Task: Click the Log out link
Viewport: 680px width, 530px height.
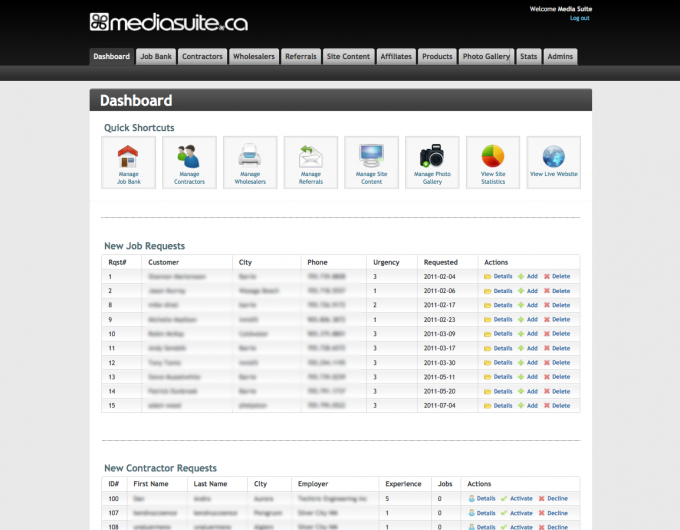Action: [x=579, y=18]
